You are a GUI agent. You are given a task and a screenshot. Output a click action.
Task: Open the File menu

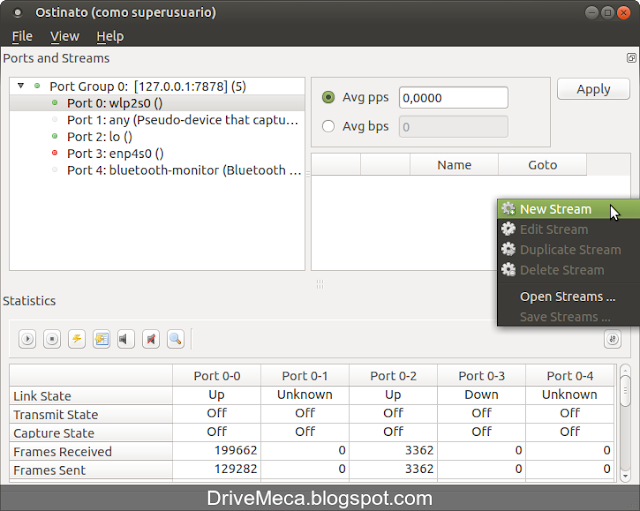(22, 36)
